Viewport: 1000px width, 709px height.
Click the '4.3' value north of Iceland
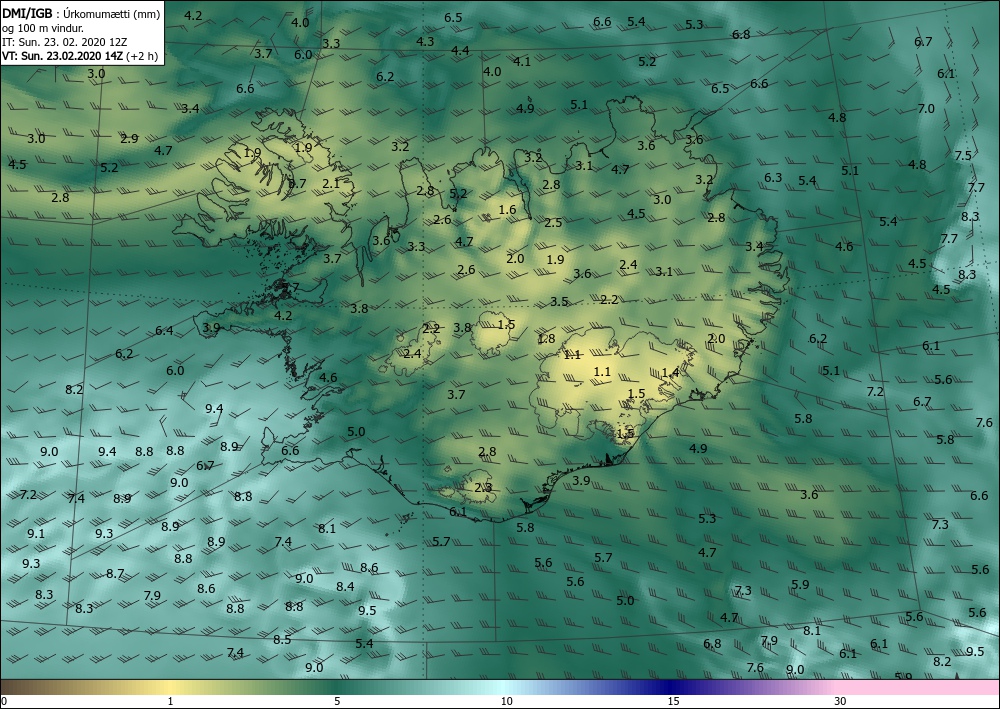coord(425,41)
